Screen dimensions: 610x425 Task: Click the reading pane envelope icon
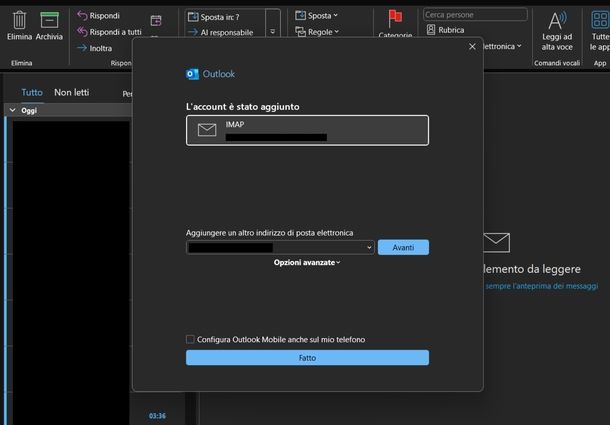[496, 242]
